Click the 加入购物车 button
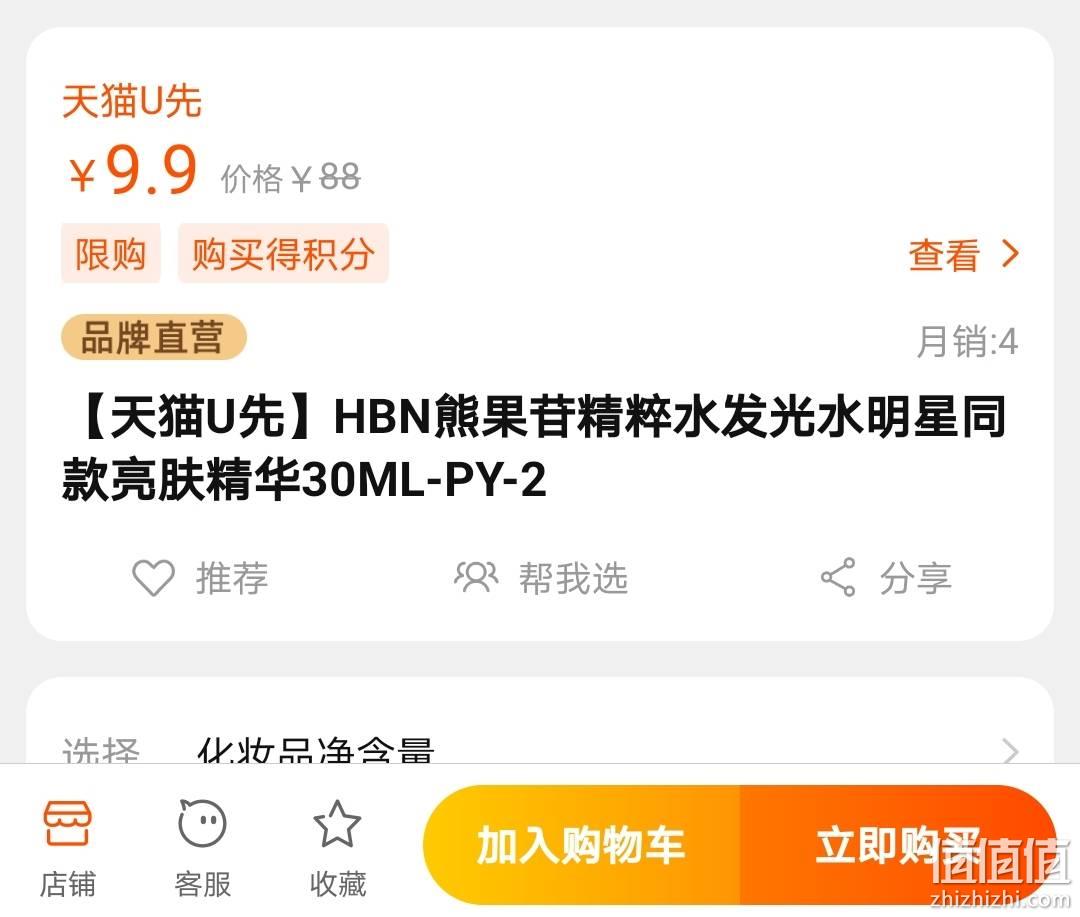This screenshot has width=1080, height=917. coord(581,845)
